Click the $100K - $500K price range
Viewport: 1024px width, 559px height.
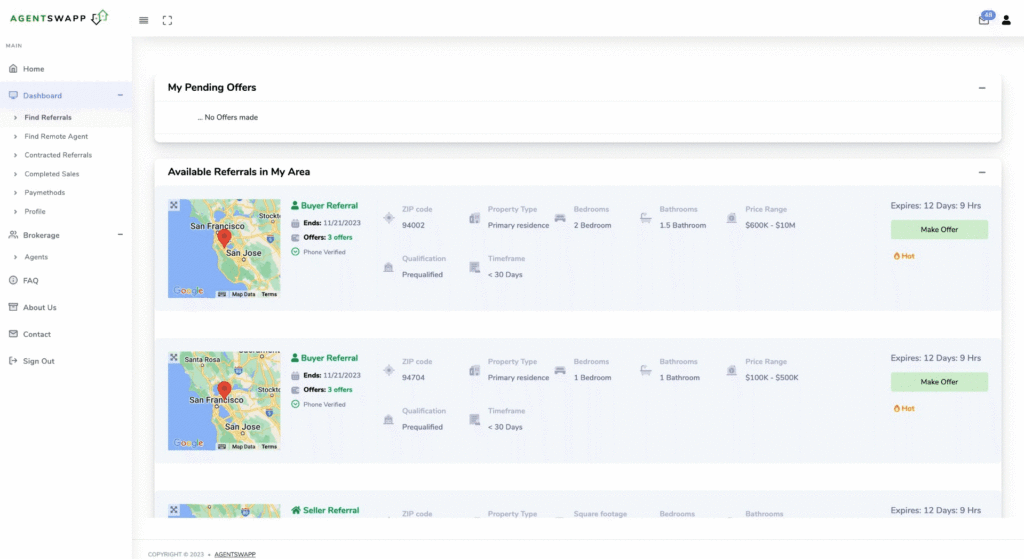tap(771, 377)
